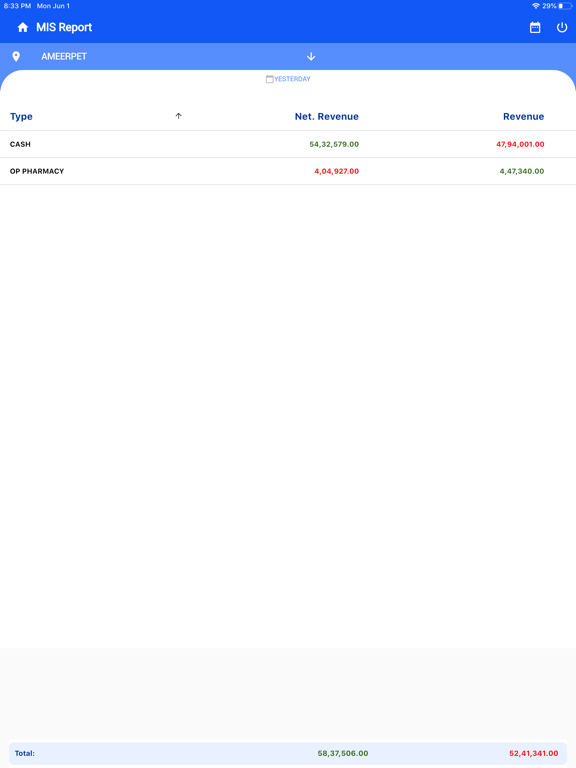Select the OP PHARMACY row label
This screenshot has height=768, width=576.
click(x=37, y=171)
